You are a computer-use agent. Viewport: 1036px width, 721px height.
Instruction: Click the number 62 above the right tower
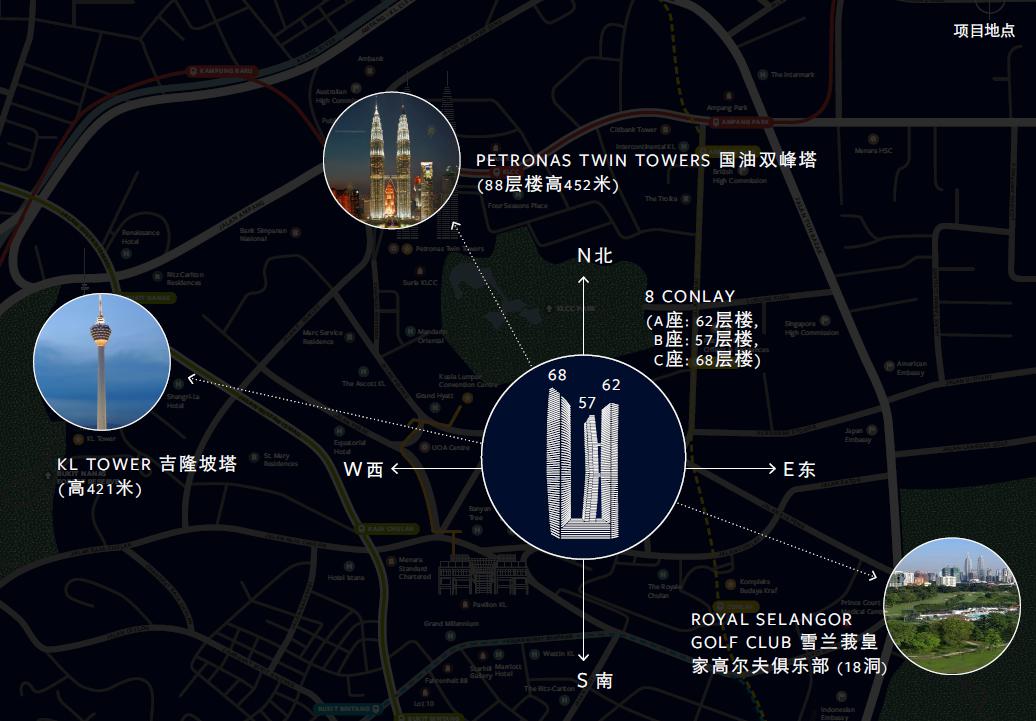point(611,385)
